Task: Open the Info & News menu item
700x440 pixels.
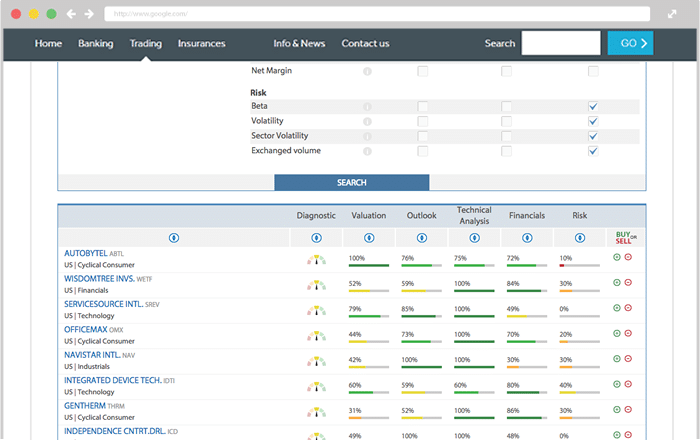Action: [x=299, y=43]
